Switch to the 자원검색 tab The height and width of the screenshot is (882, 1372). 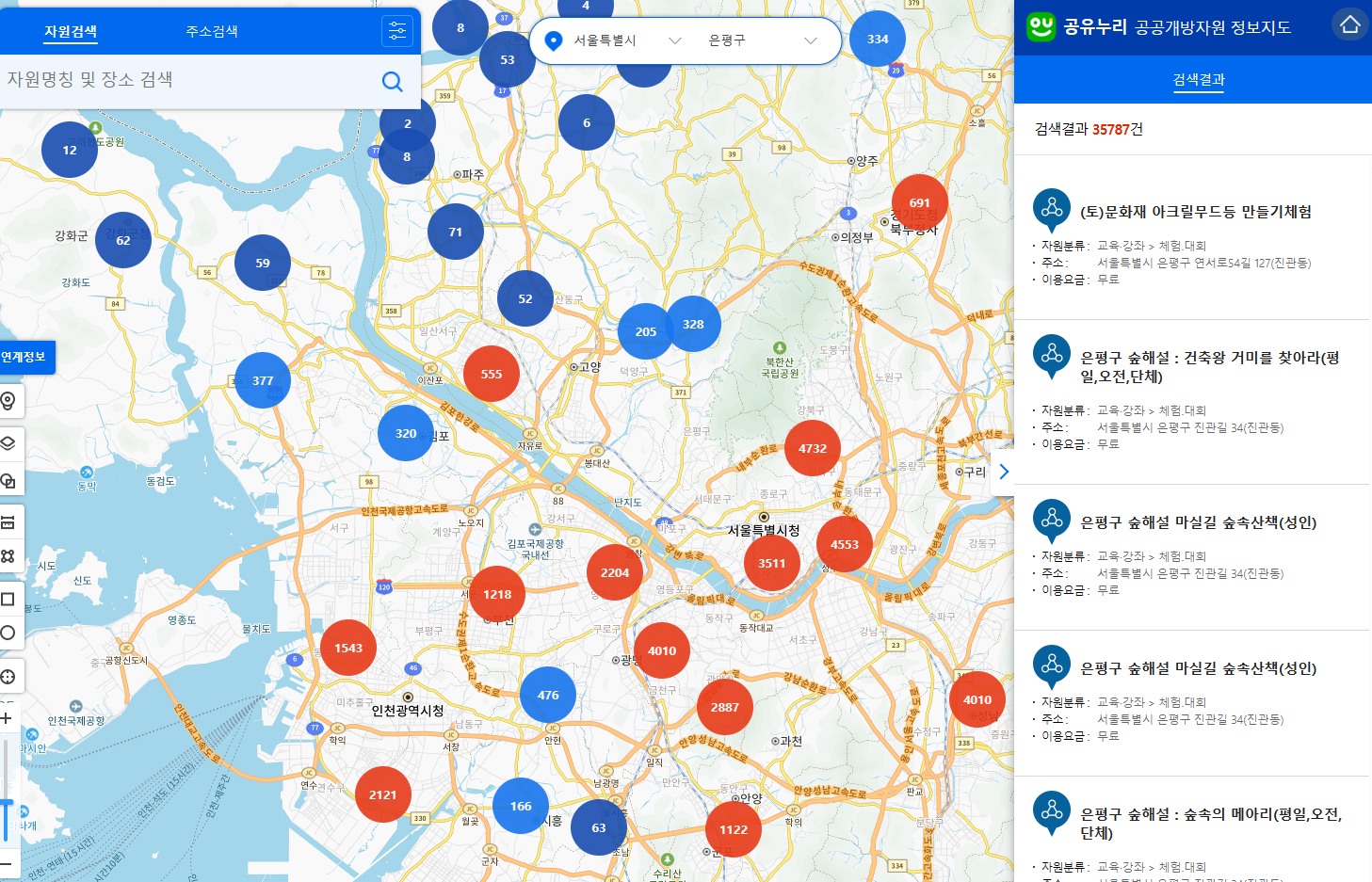71,32
